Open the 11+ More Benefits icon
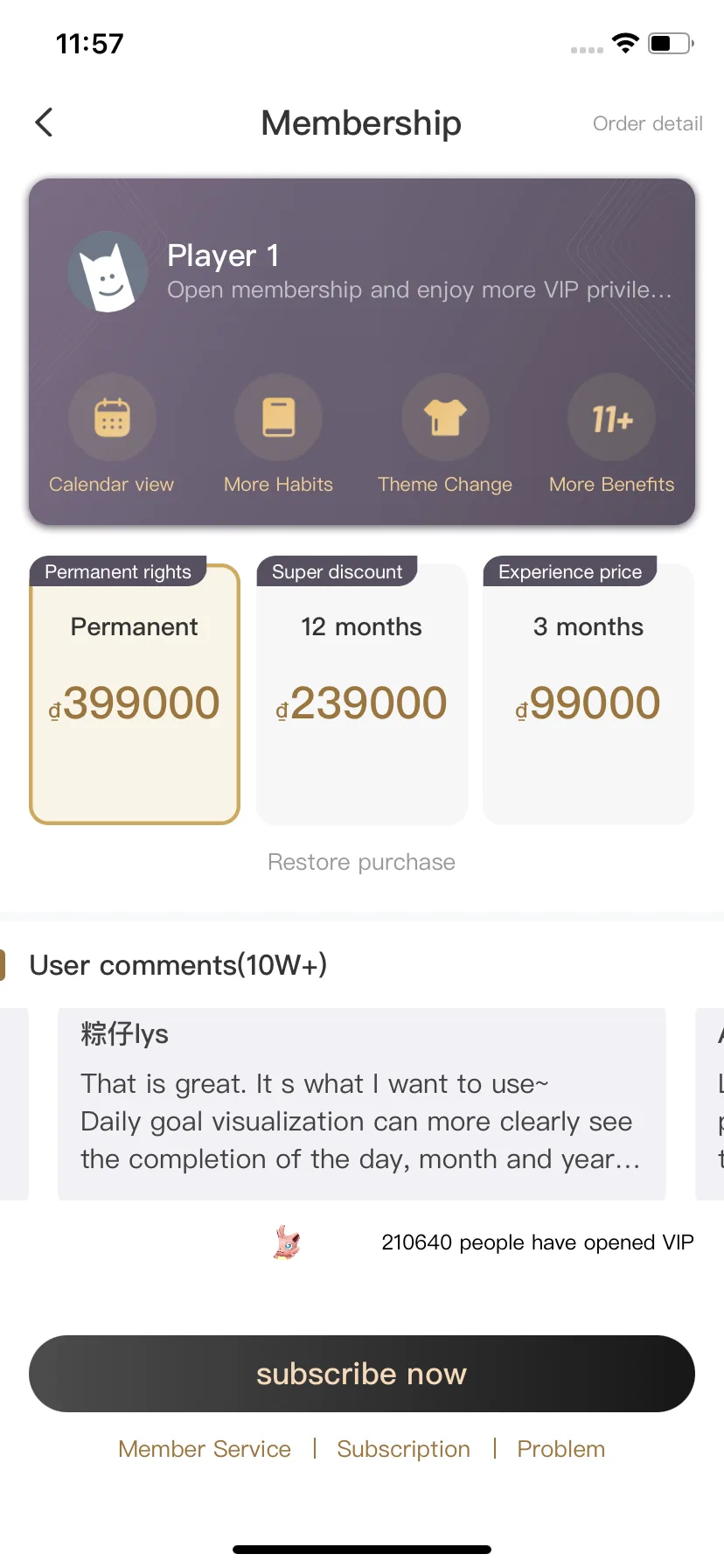This screenshot has width=724, height=1568. [612, 417]
